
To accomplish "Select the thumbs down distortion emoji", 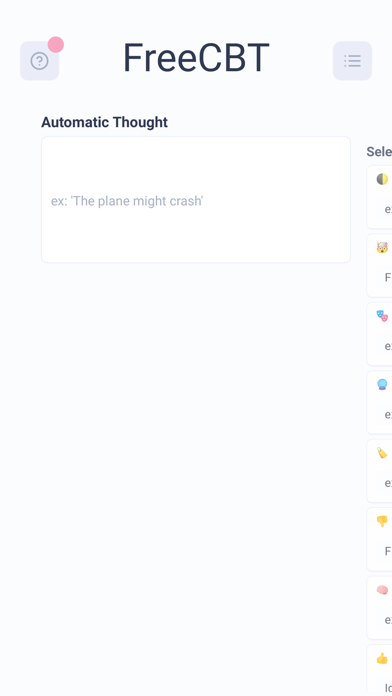I will click(382, 521).
